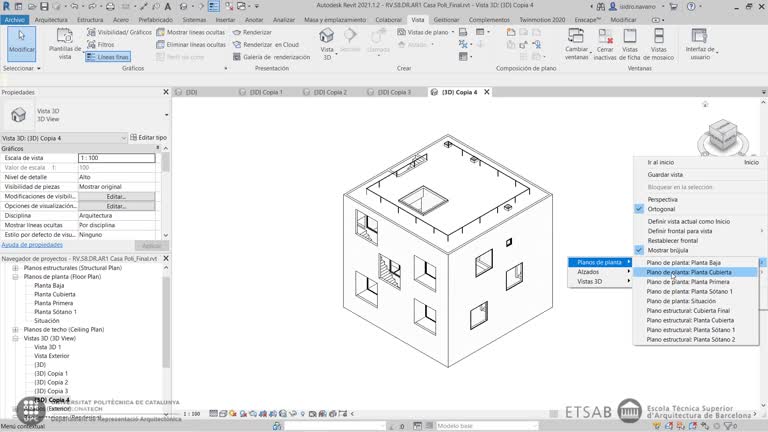
Task: Enable Perspectiva view mode
Action: (662, 199)
